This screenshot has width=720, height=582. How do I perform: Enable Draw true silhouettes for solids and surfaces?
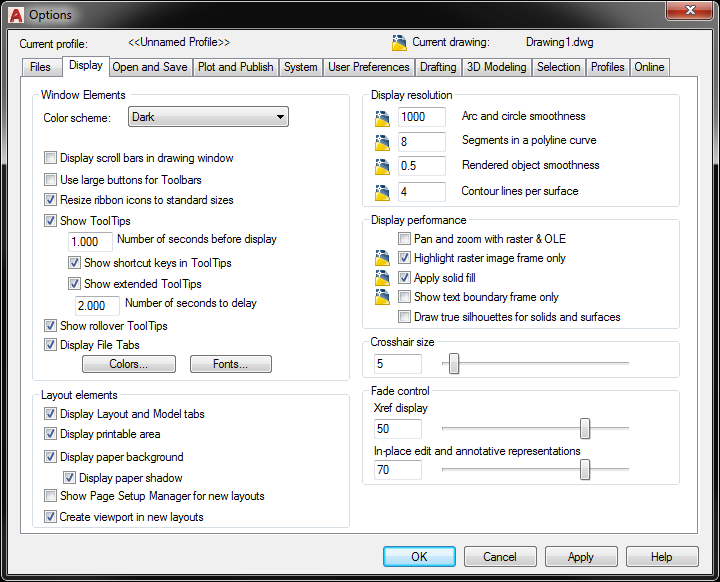coord(404,316)
